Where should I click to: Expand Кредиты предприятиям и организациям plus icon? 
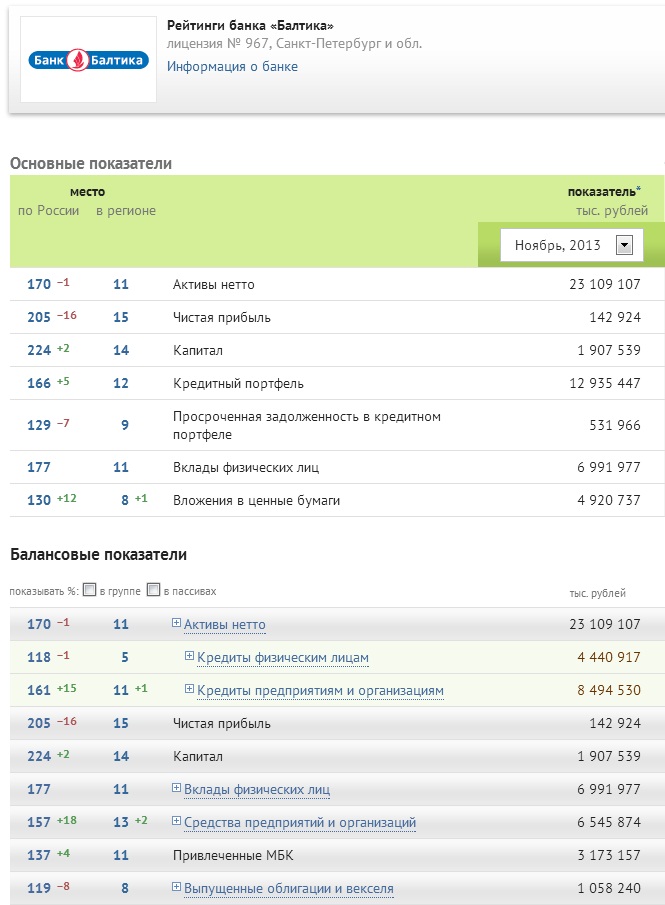(190, 690)
